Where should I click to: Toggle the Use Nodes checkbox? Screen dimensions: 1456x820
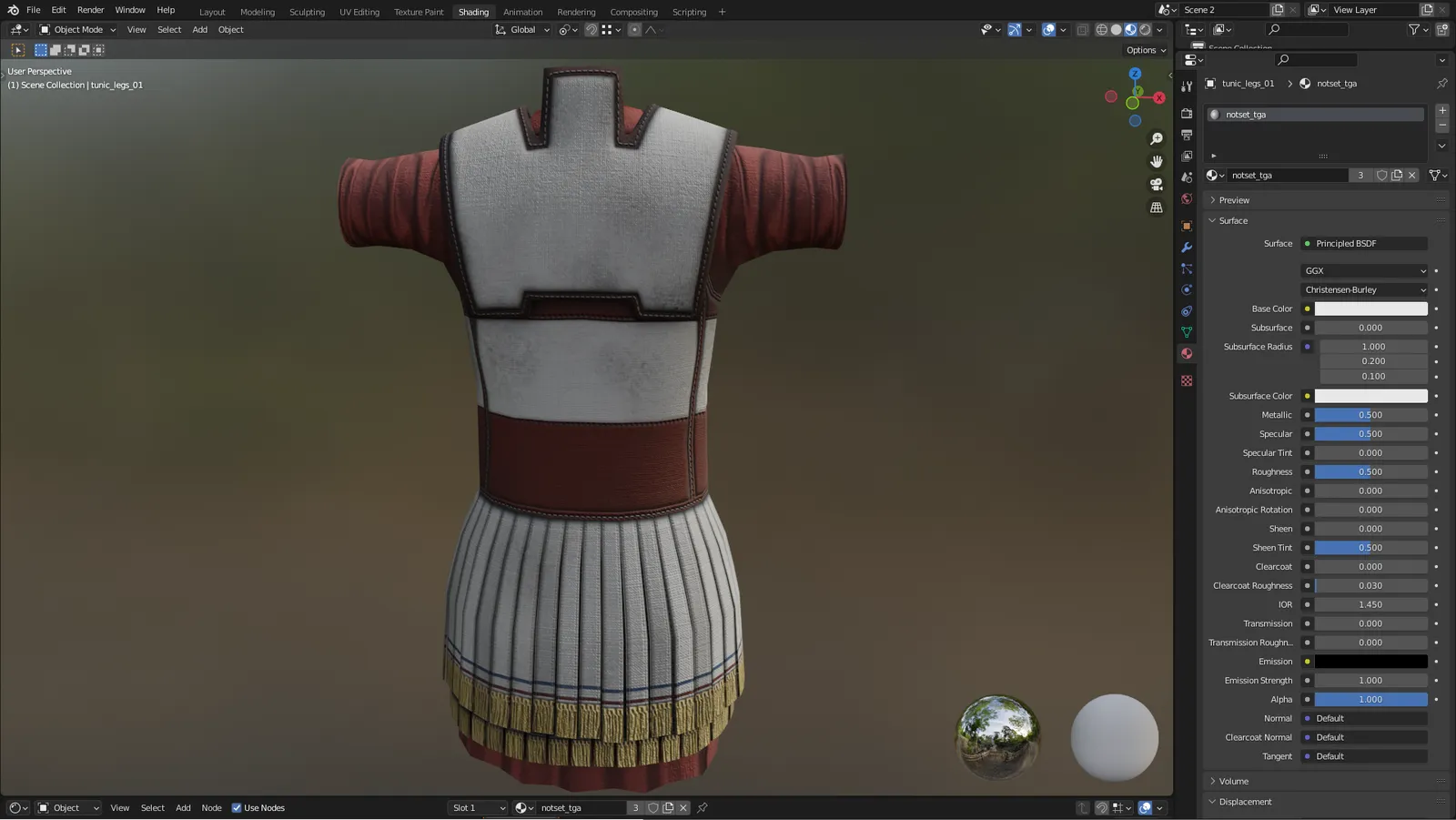[237, 808]
